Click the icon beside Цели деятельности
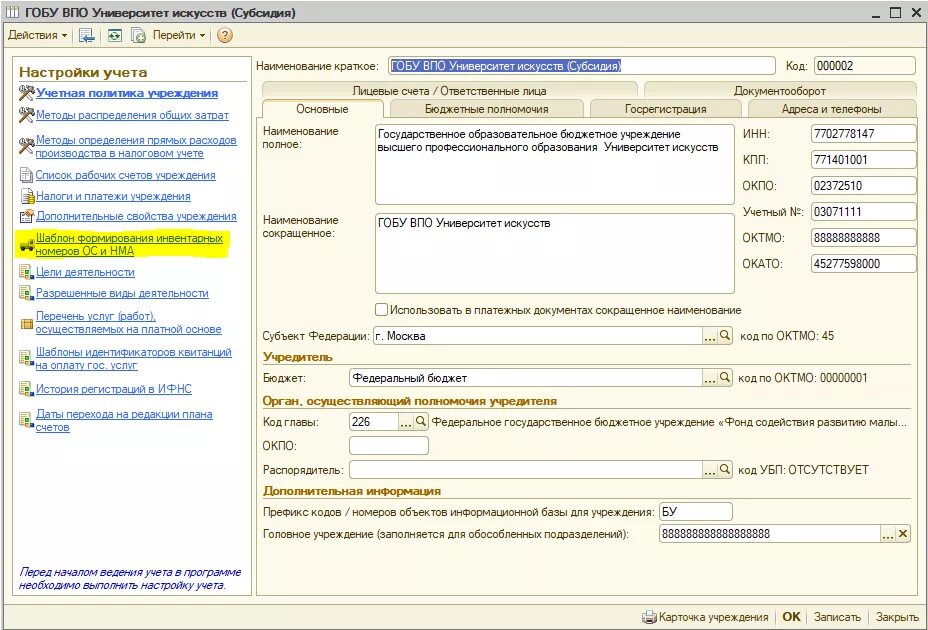 coord(26,272)
